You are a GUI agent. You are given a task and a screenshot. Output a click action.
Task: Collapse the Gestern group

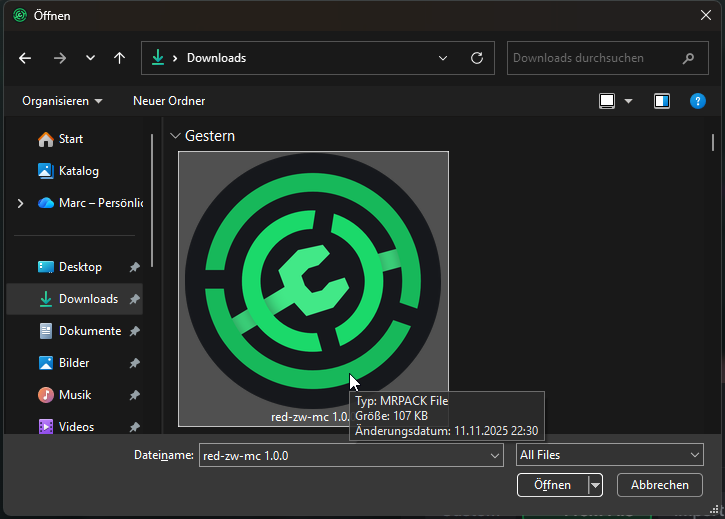(x=175, y=136)
